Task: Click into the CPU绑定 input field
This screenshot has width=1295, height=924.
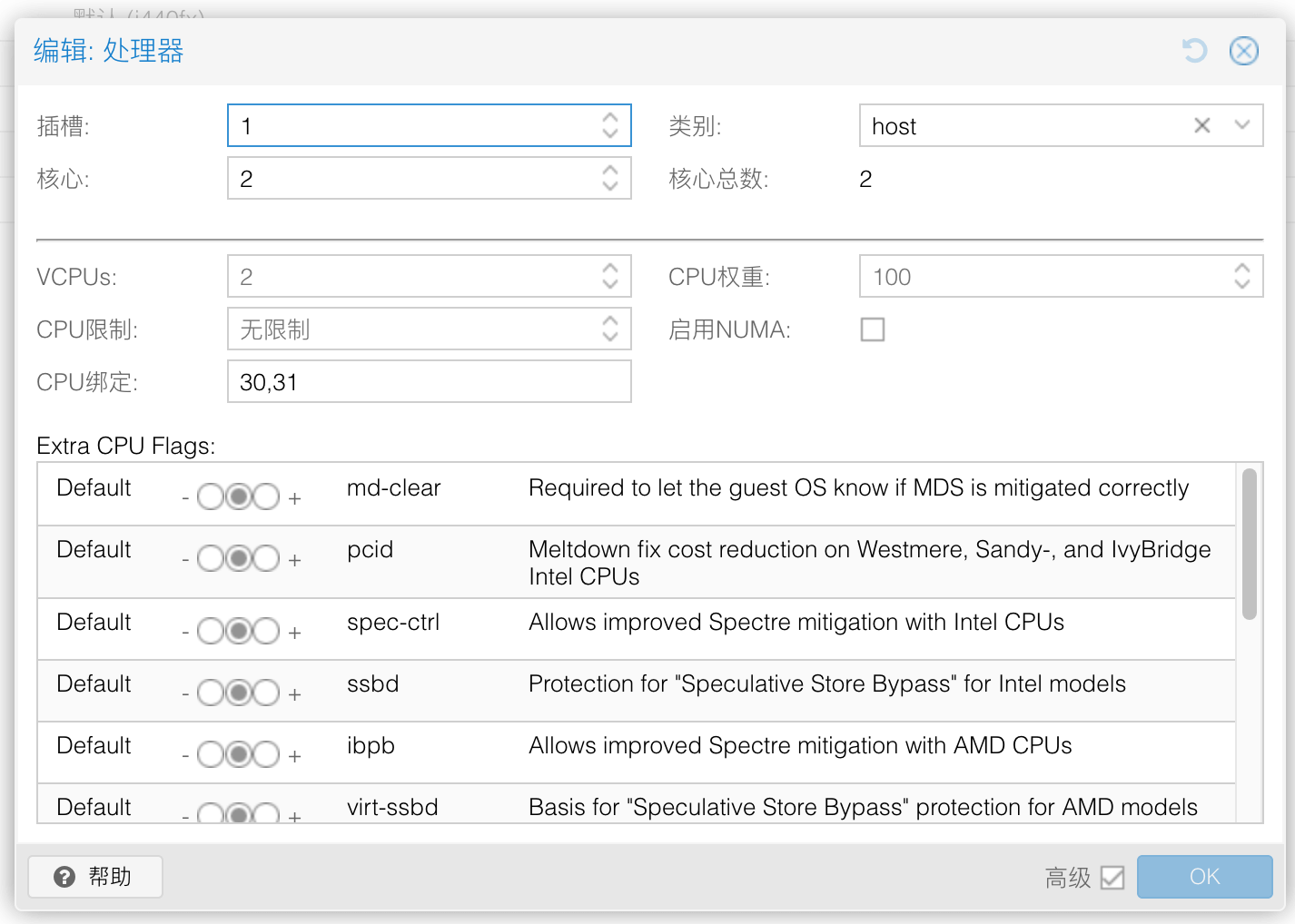Action: coord(429,382)
